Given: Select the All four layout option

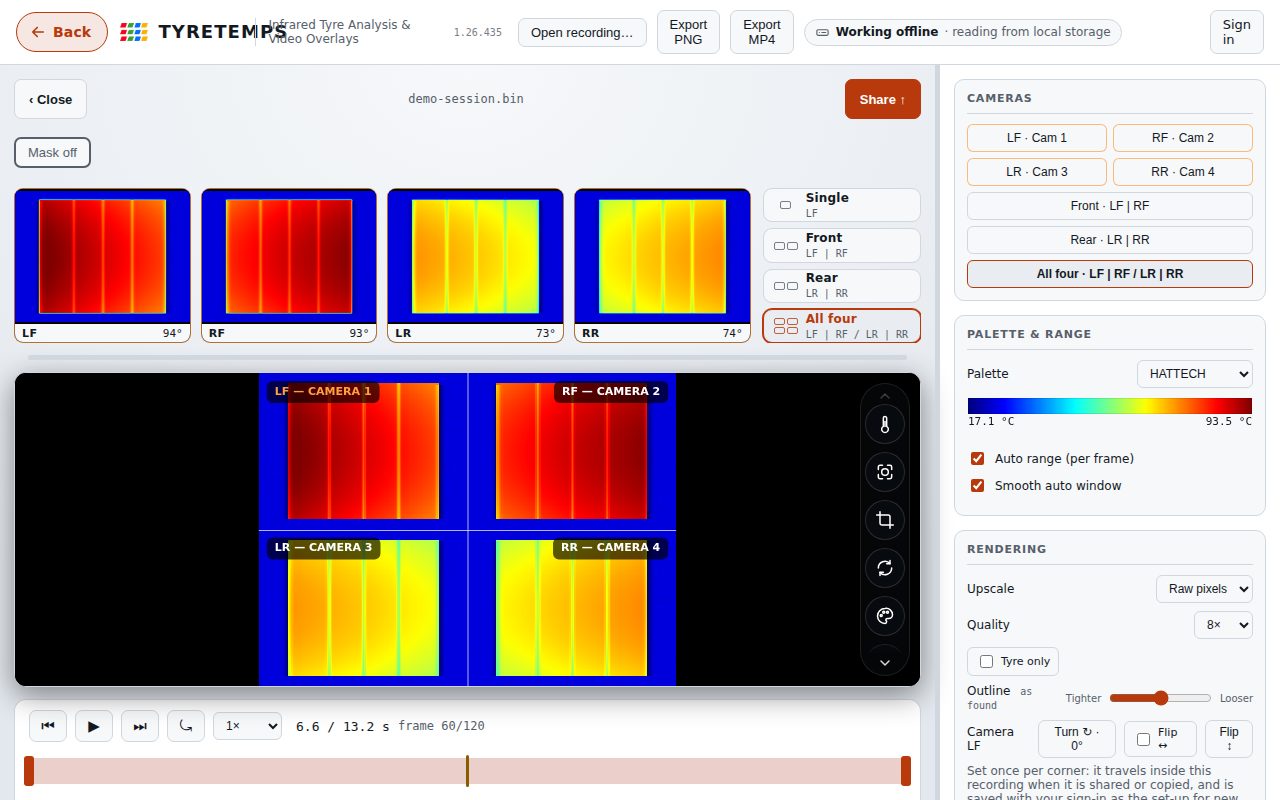Looking at the screenshot, I should coord(842,326).
